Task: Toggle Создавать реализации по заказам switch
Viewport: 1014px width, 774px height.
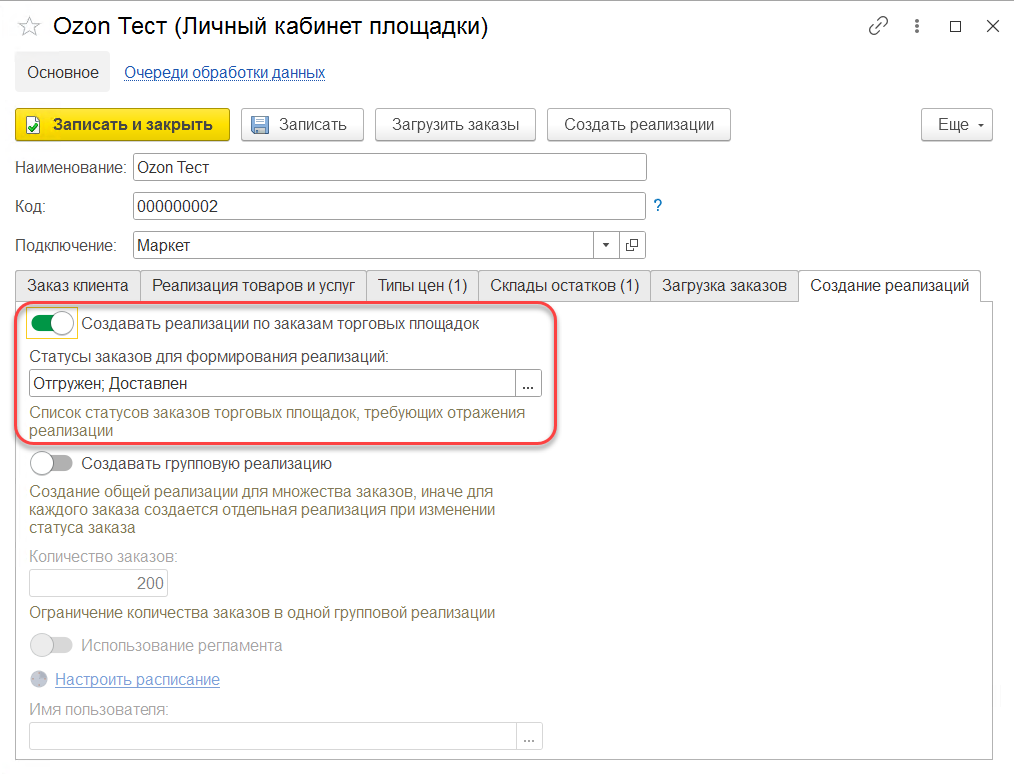Action: pyautogui.click(x=52, y=323)
